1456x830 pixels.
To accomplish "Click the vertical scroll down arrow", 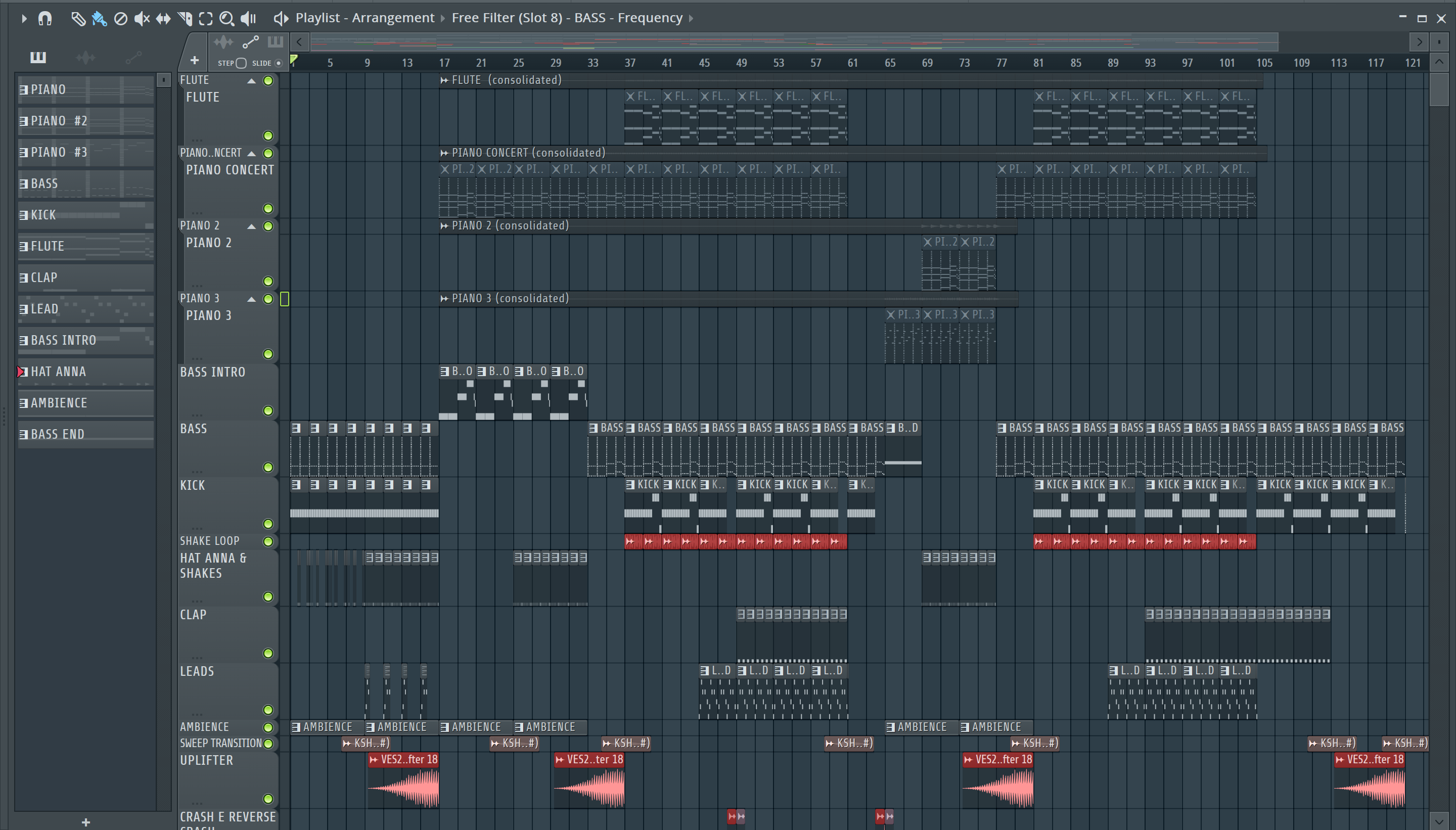I will [x=1439, y=821].
